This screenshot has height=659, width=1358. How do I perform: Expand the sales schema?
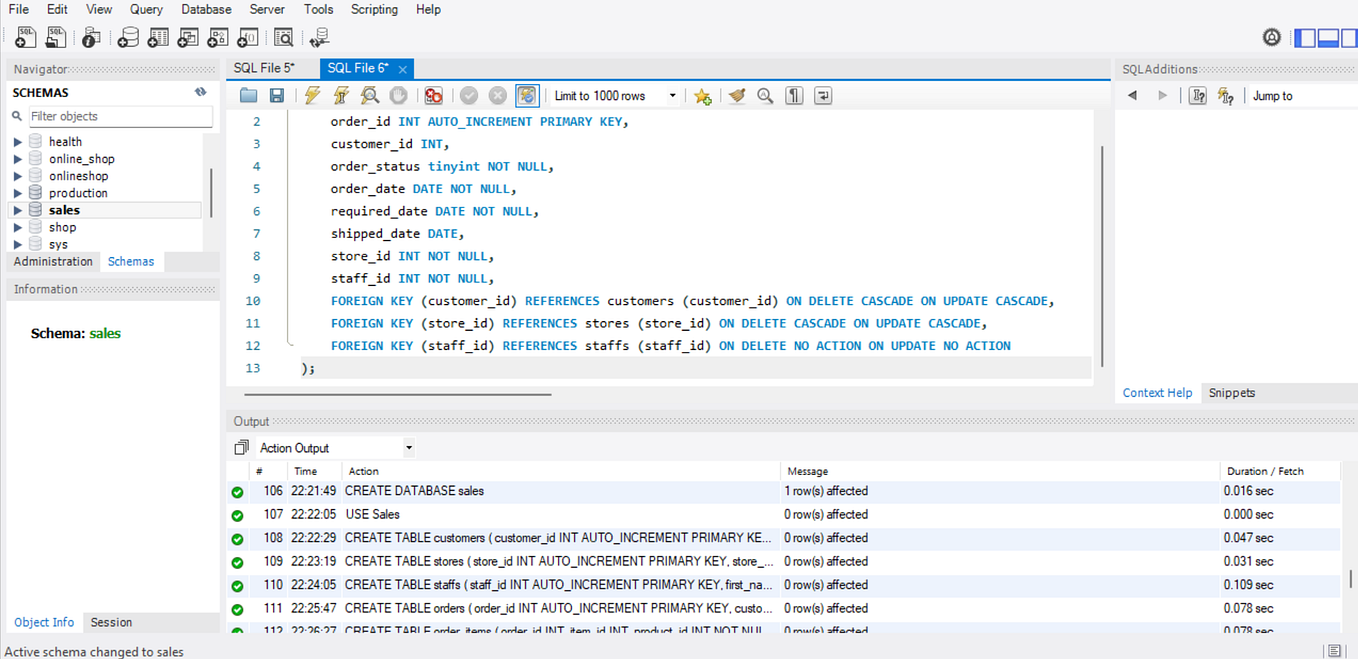17,210
